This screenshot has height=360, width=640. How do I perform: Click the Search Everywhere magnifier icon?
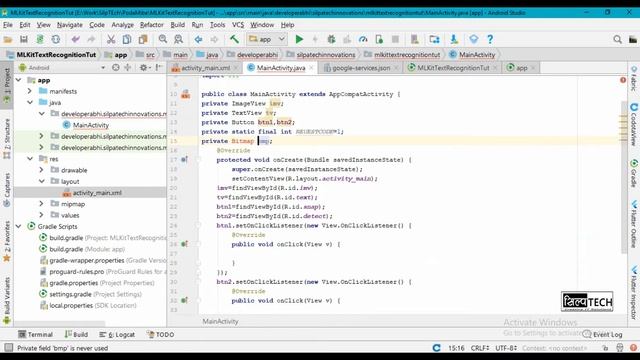(618, 40)
